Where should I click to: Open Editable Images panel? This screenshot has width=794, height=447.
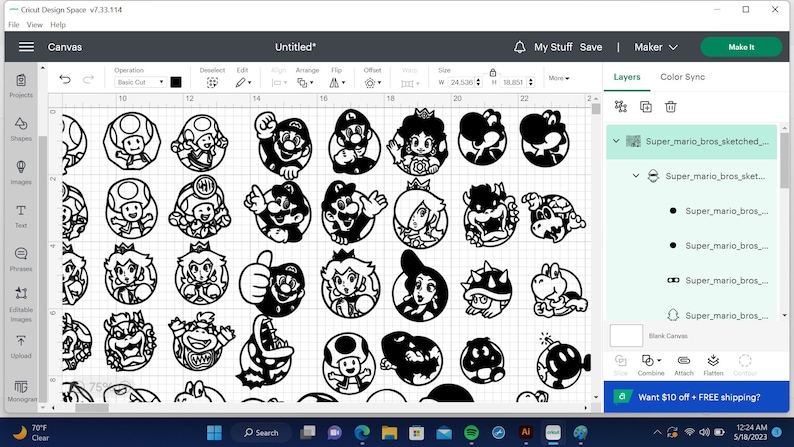click(x=21, y=304)
